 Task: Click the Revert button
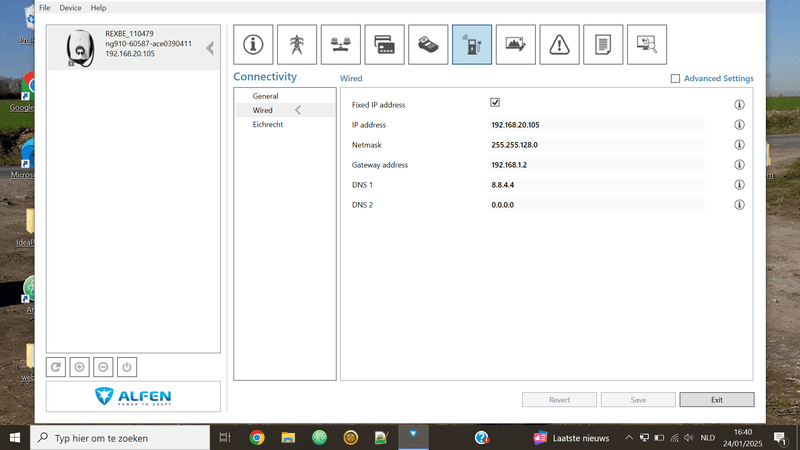click(559, 399)
